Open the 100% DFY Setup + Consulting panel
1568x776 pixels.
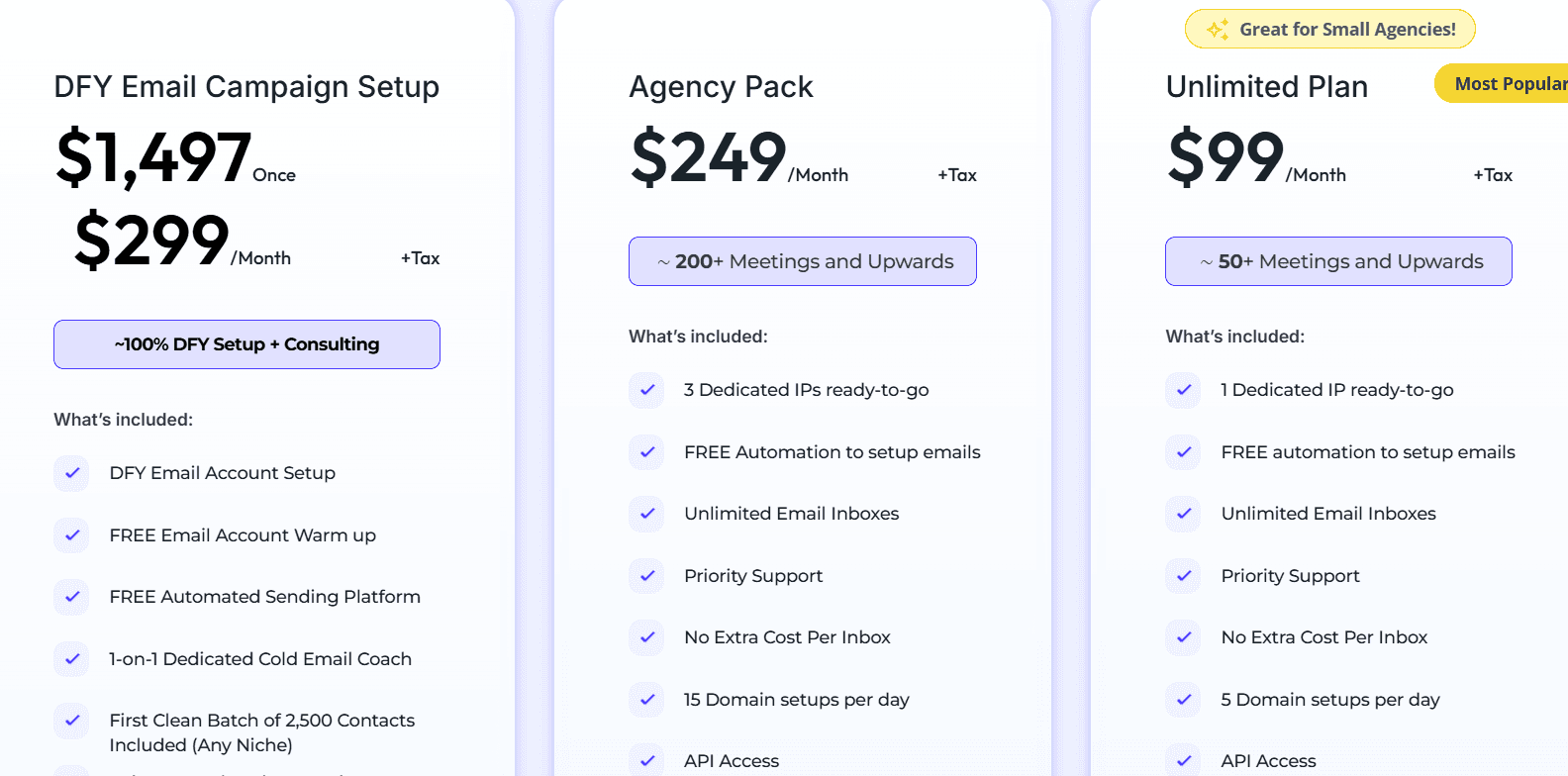[x=246, y=344]
